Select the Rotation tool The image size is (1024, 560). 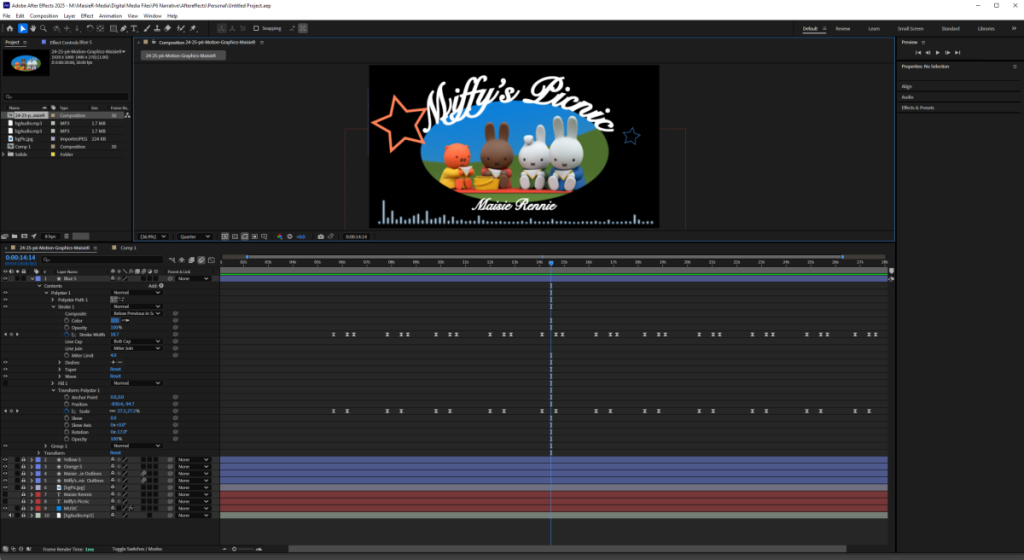89,28
